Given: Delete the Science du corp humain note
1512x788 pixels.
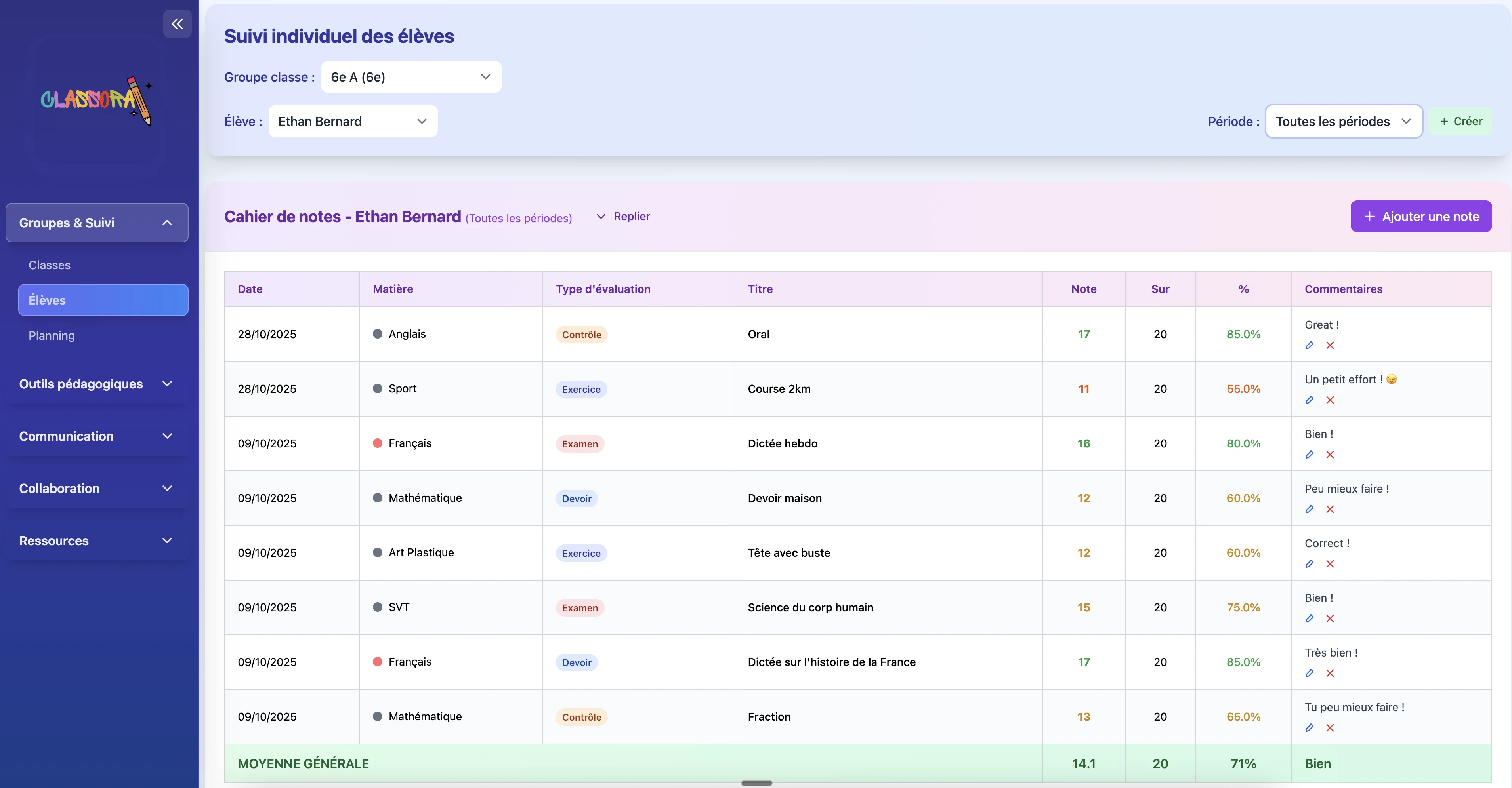Looking at the screenshot, I should [x=1330, y=619].
